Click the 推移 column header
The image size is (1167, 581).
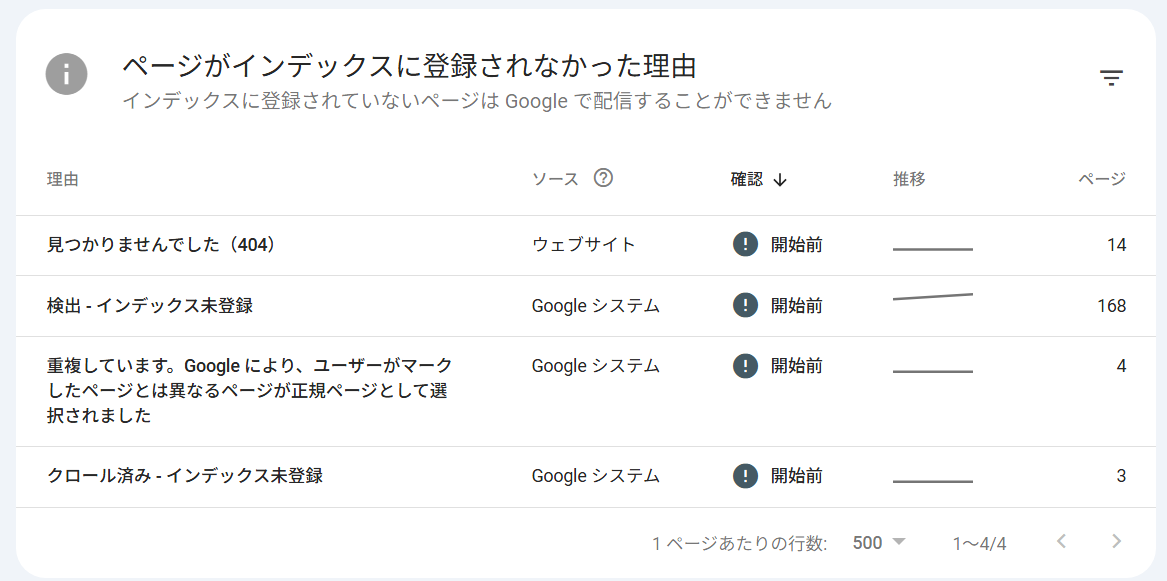909,180
